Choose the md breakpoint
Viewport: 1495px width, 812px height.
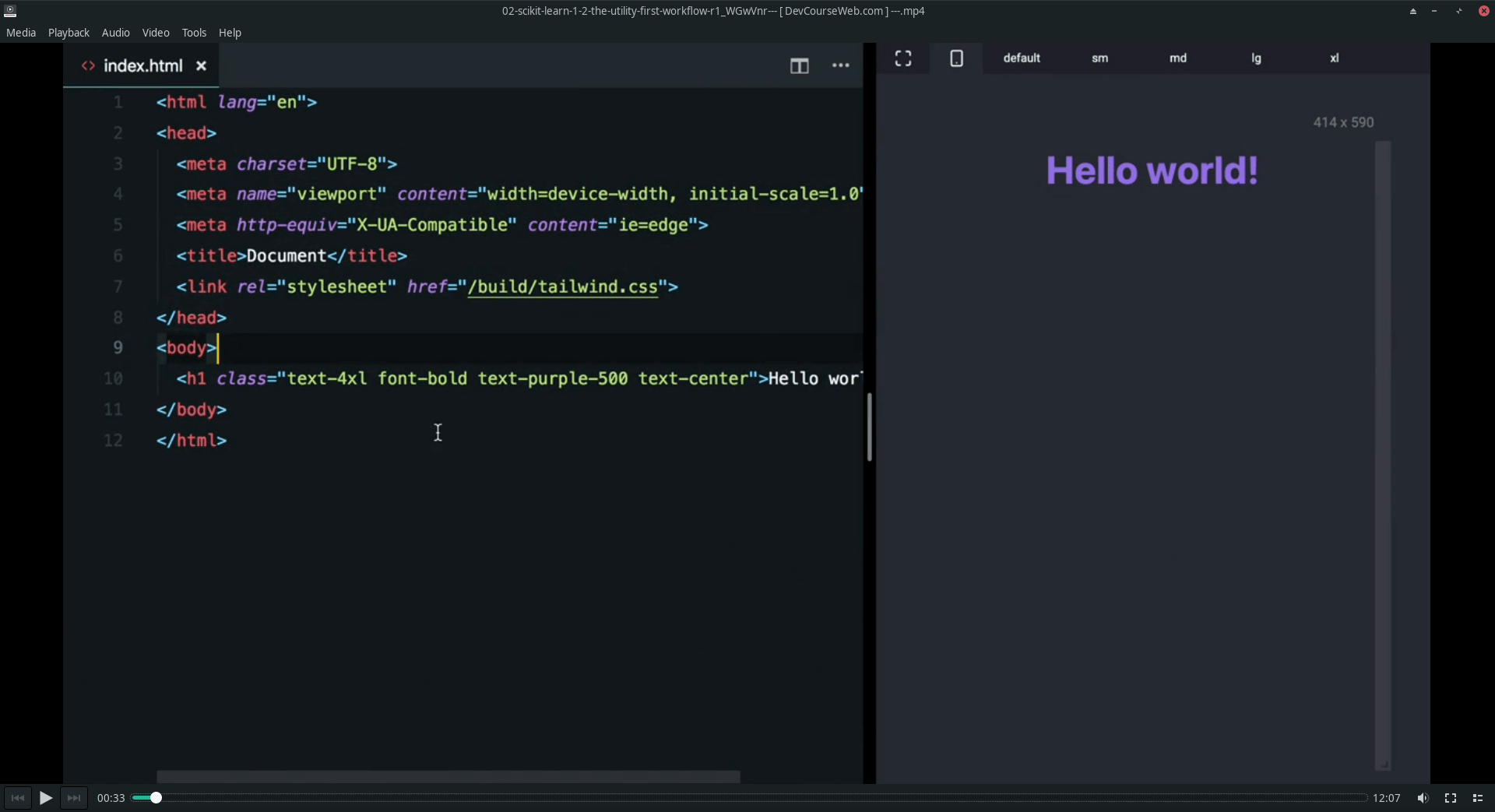(1178, 58)
